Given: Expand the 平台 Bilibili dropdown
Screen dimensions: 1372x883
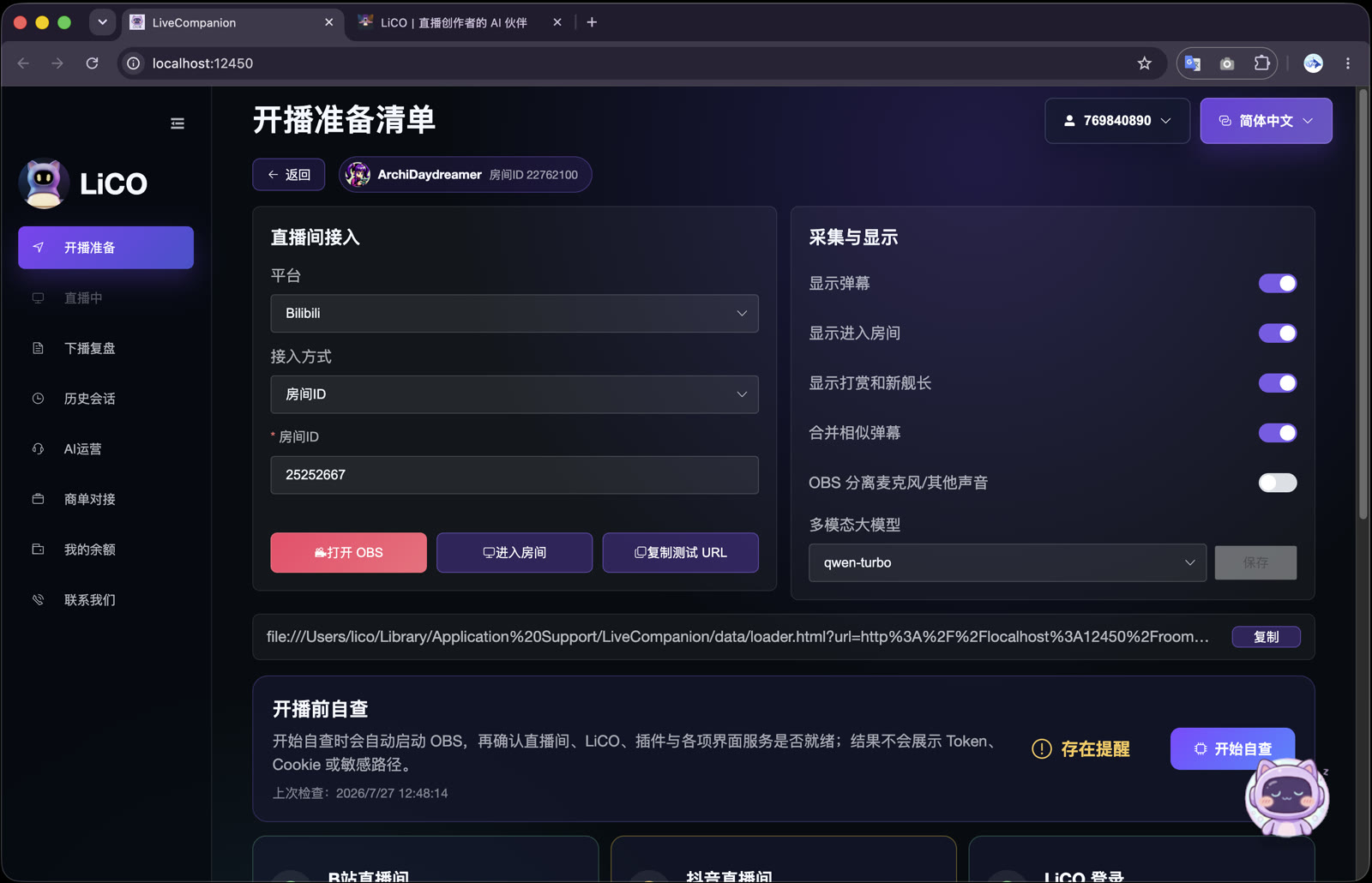Looking at the screenshot, I should click(x=514, y=314).
